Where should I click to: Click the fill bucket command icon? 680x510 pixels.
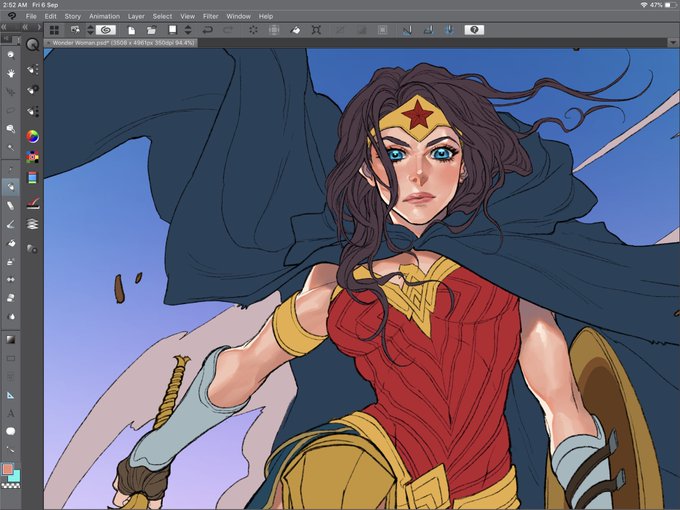[295, 30]
